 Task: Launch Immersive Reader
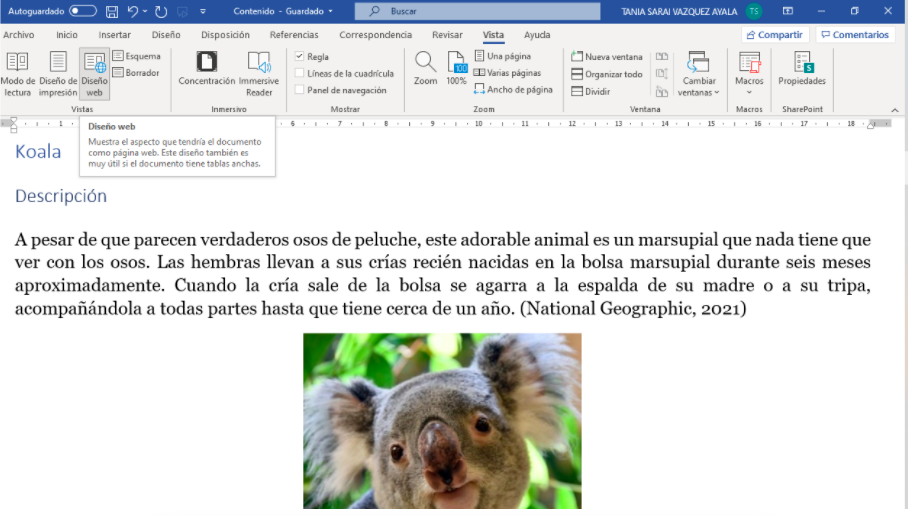(x=259, y=74)
